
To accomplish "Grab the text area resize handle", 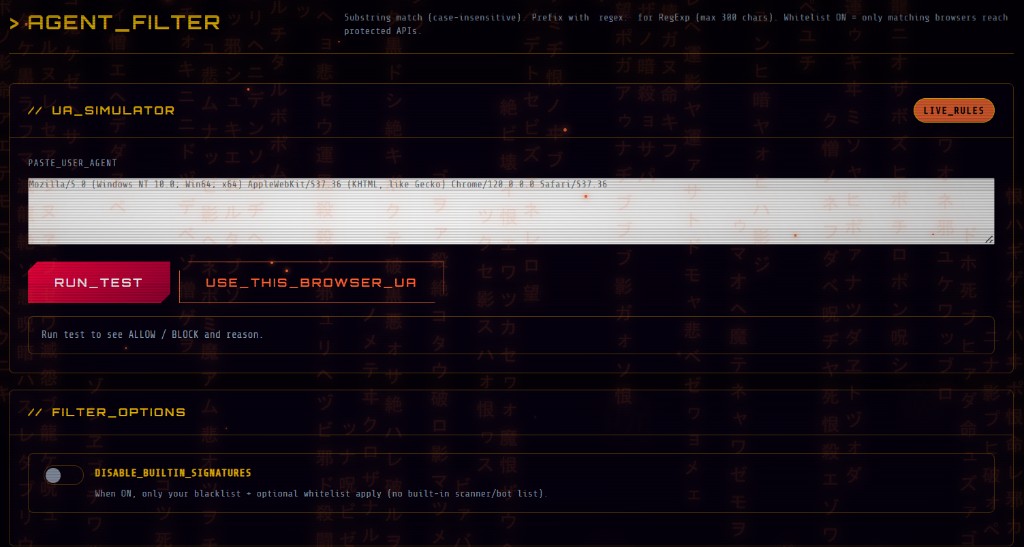I will [989, 239].
